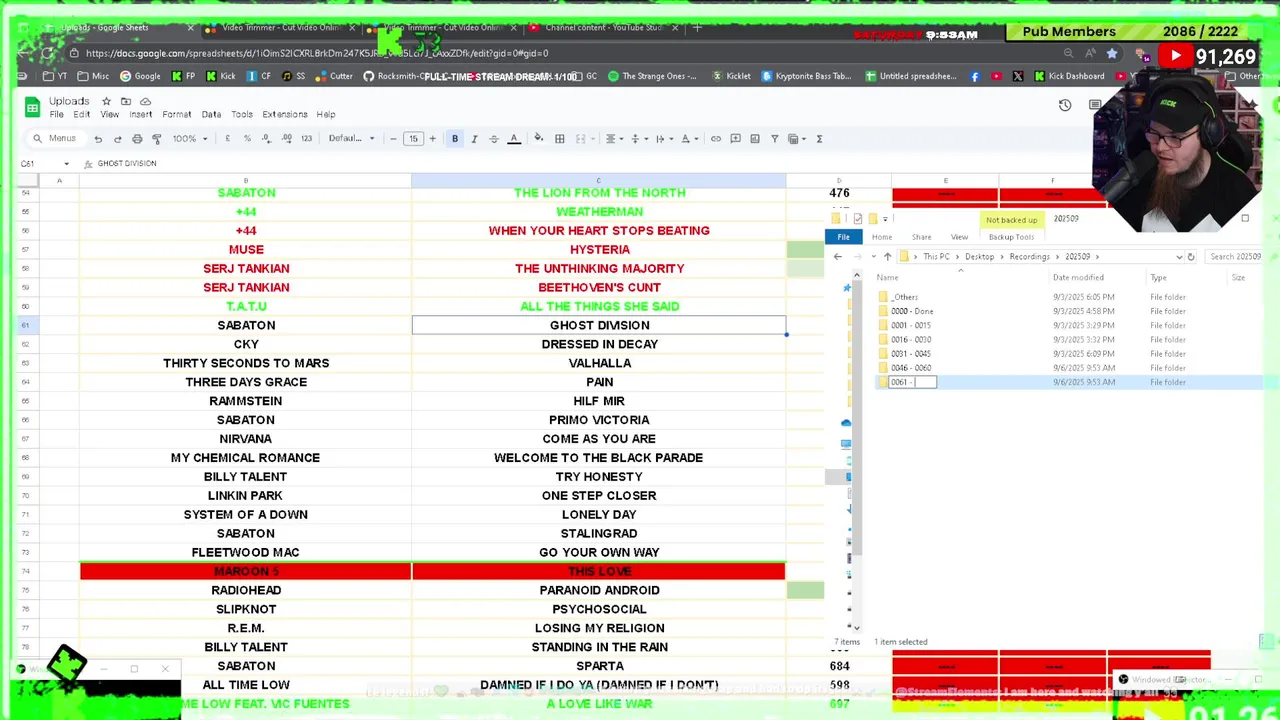Open the Insert menu in Sheets
This screenshot has width=1280, height=720.
(x=140, y=114)
